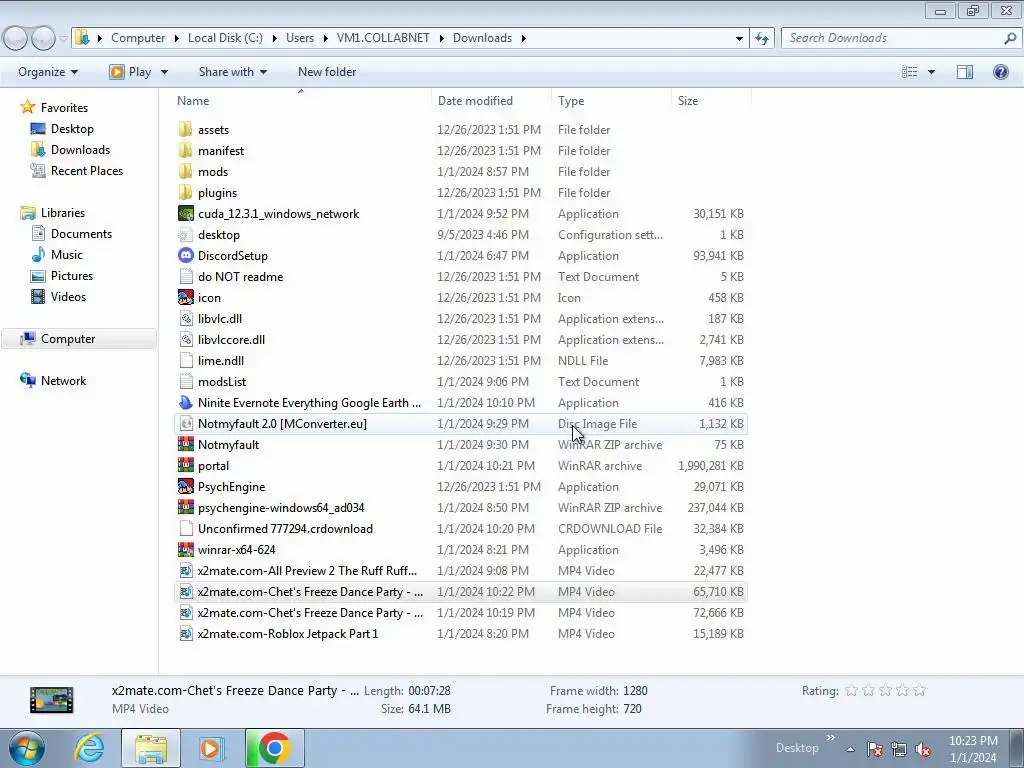The height and width of the screenshot is (768, 1024).
Task: Toggle the preview pane button
Action: point(965,72)
